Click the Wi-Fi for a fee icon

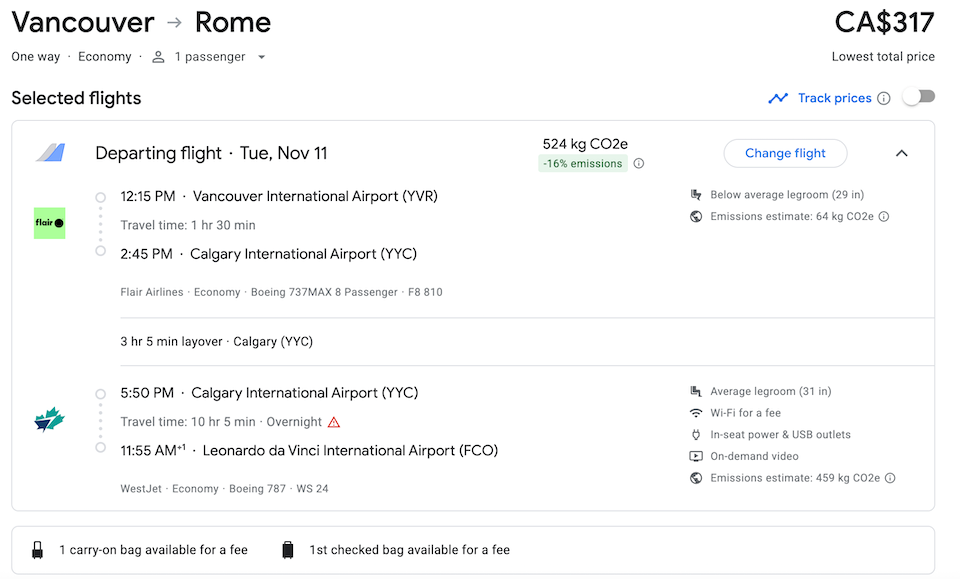(x=696, y=413)
